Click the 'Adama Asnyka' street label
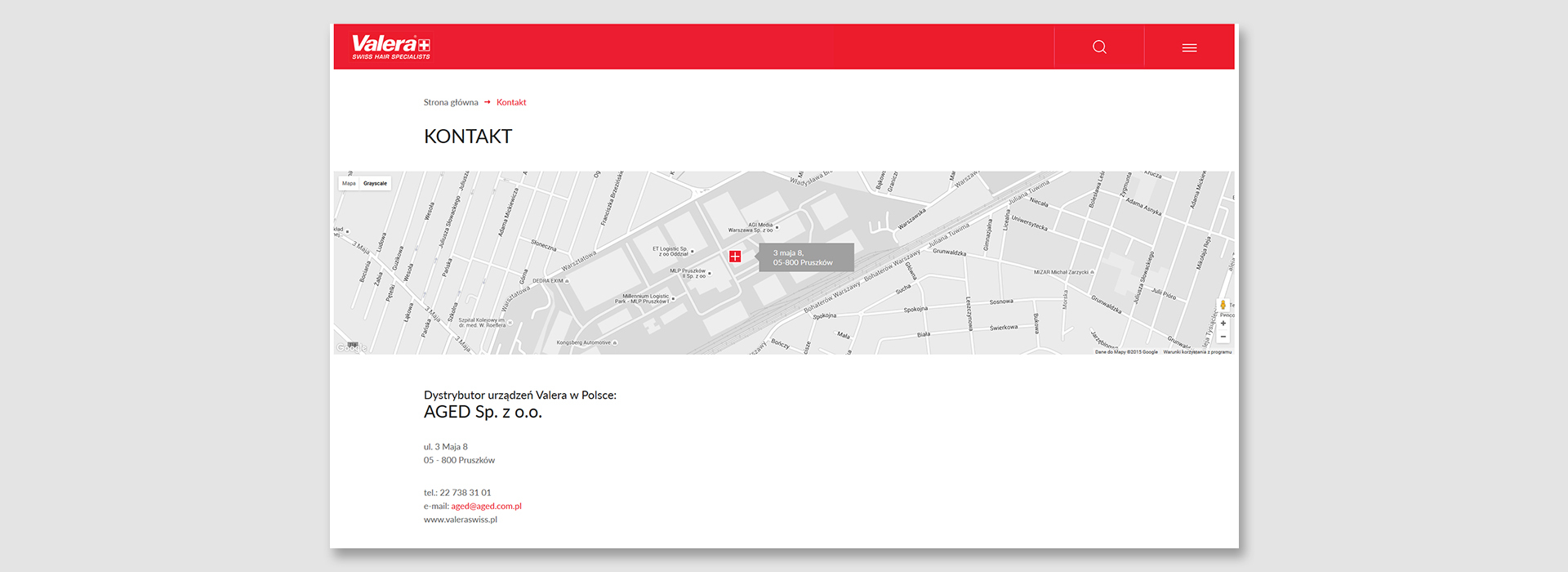The height and width of the screenshot is (572, 1568). 1143,208
